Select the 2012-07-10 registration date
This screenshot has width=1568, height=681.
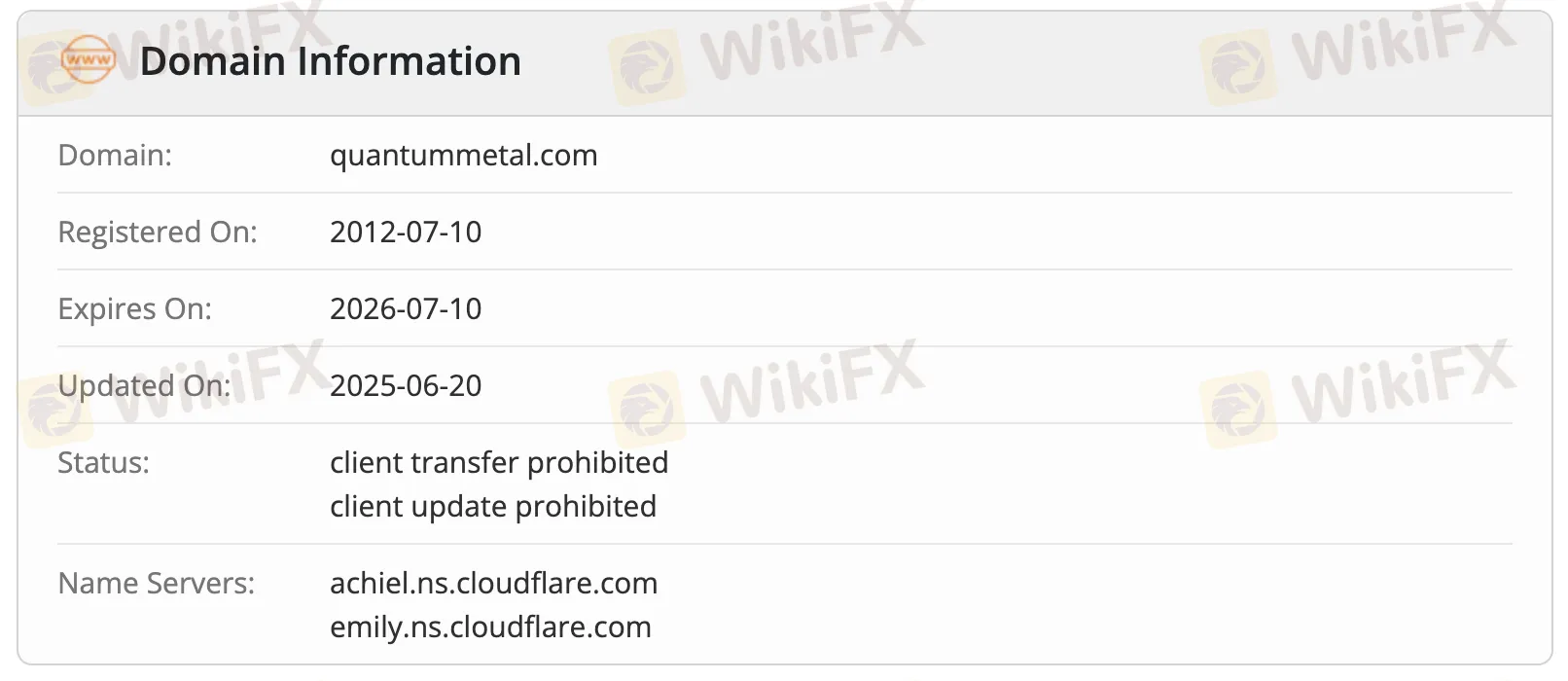point(406,233)
